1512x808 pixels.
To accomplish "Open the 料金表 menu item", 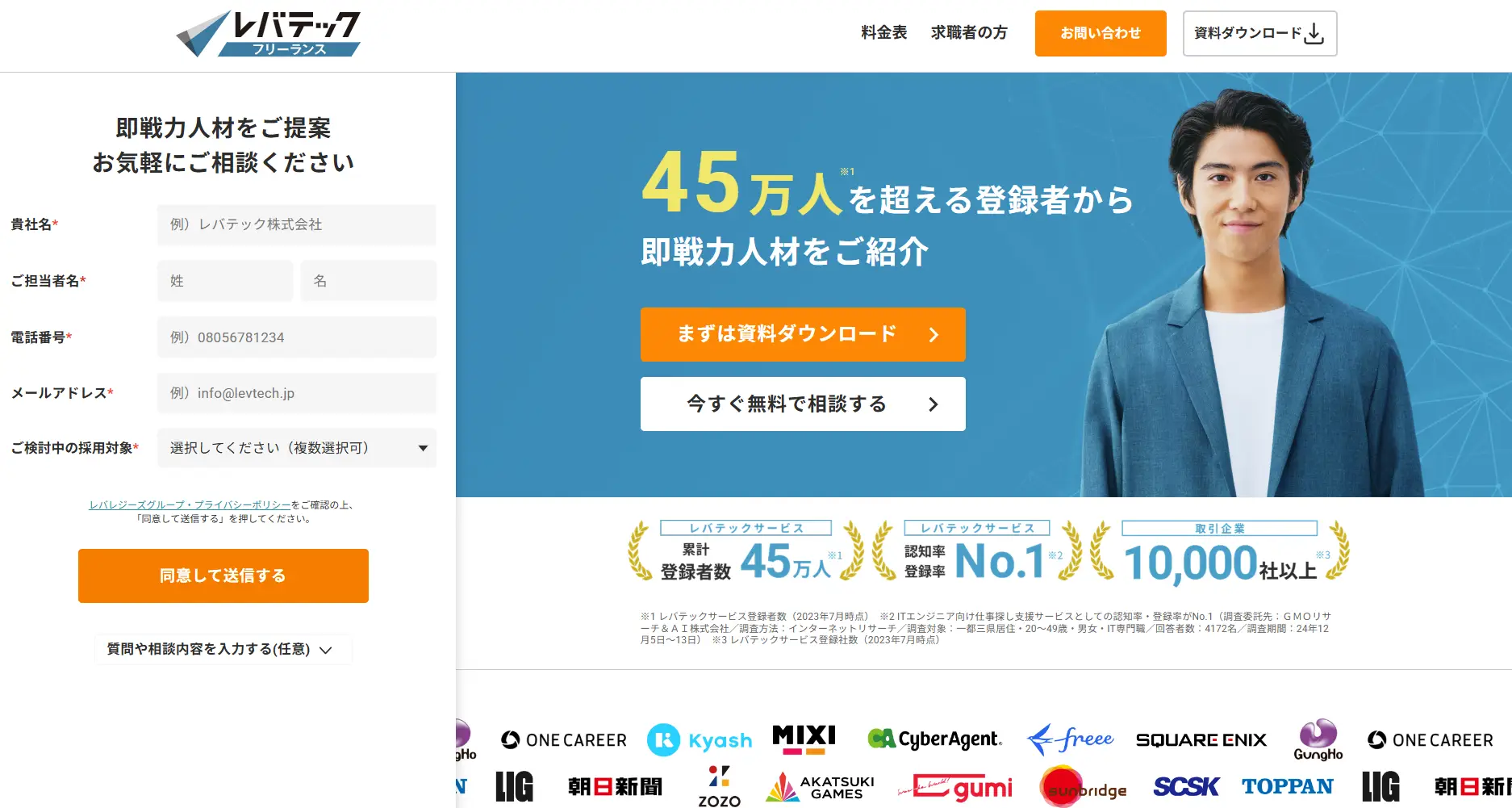I will coord(884,33).
